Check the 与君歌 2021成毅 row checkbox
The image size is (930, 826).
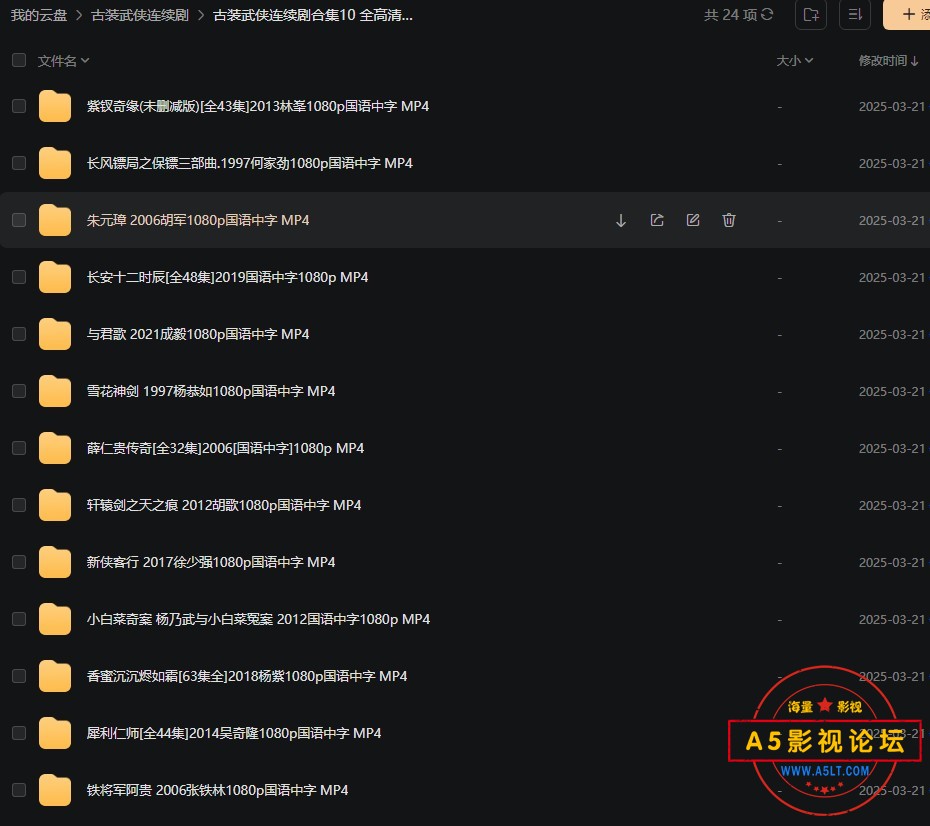point(19,334)
